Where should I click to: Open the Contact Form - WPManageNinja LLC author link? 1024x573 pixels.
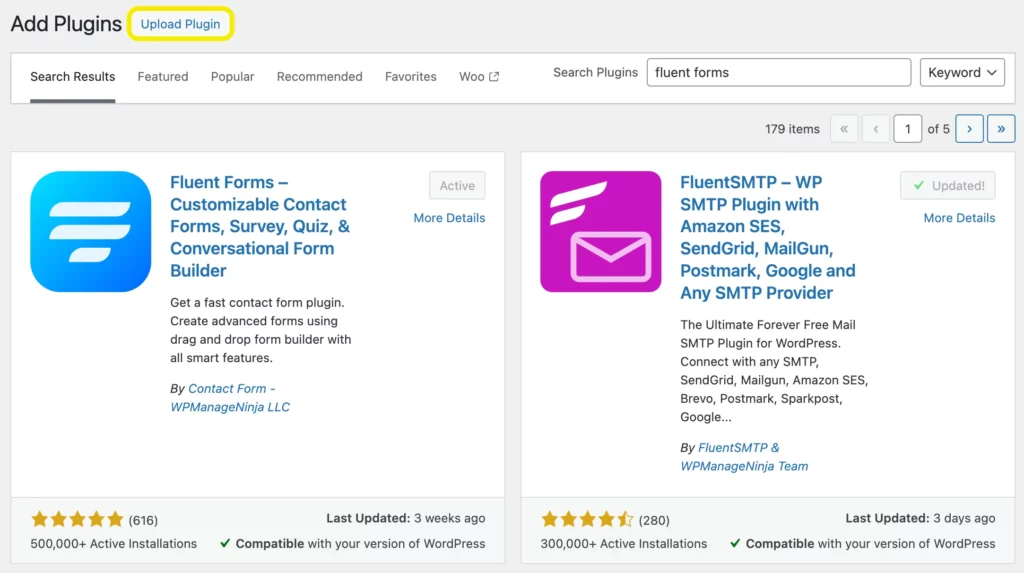point(230,397)
